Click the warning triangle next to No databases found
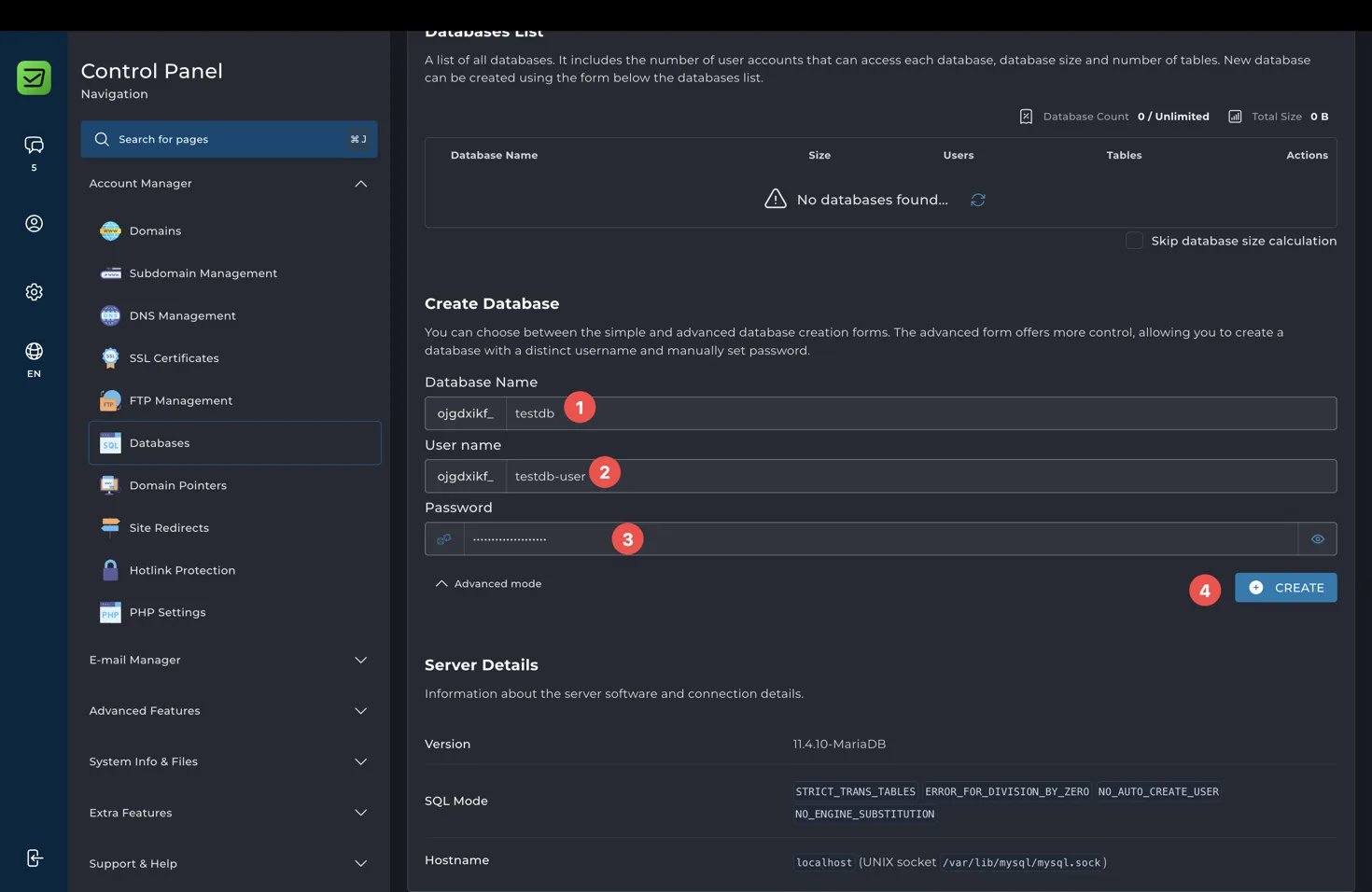The height and width of the screenshot is (892, 1372). coord(776,199)
